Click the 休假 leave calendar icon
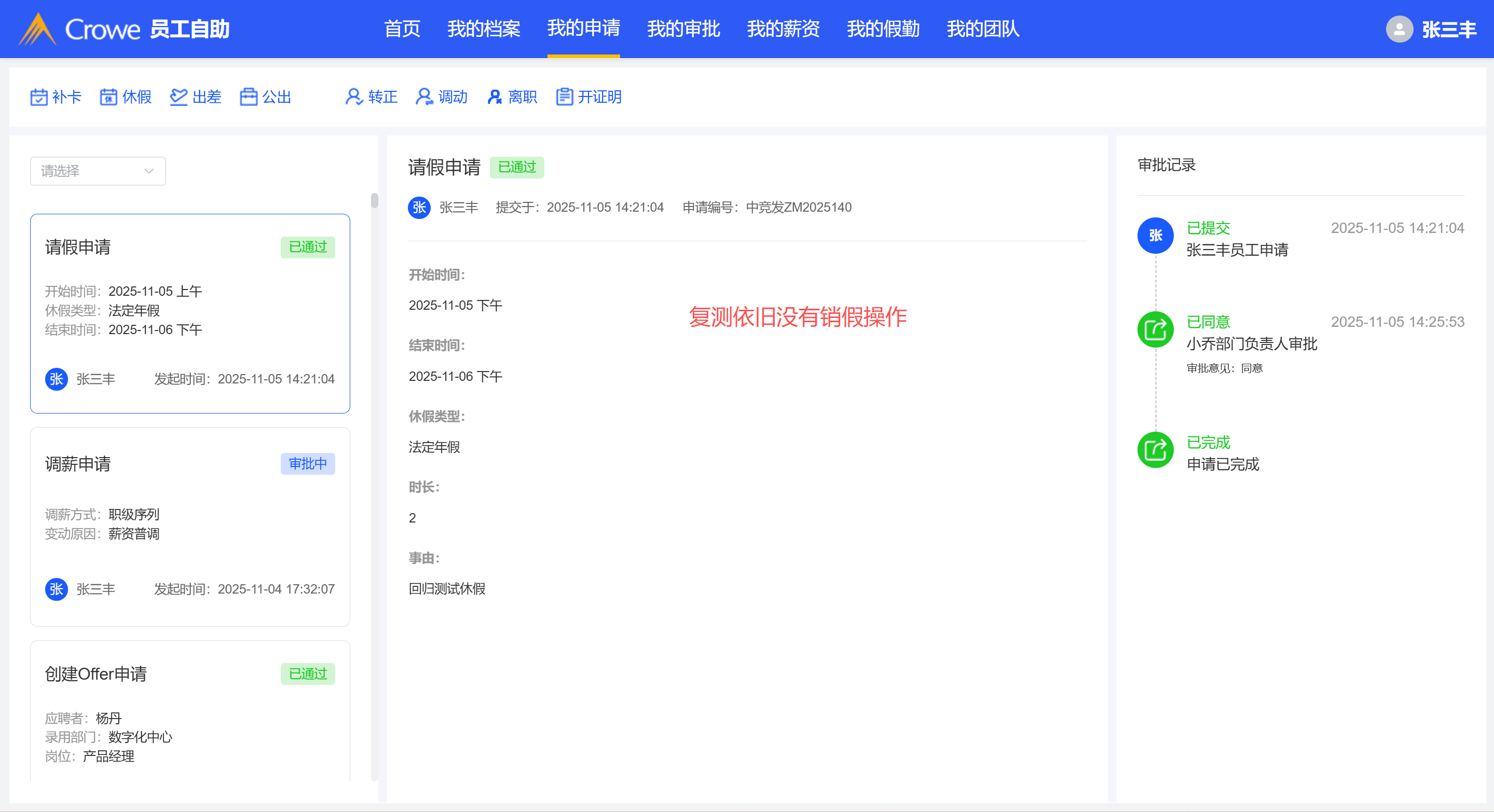 [x=108, y=97]
